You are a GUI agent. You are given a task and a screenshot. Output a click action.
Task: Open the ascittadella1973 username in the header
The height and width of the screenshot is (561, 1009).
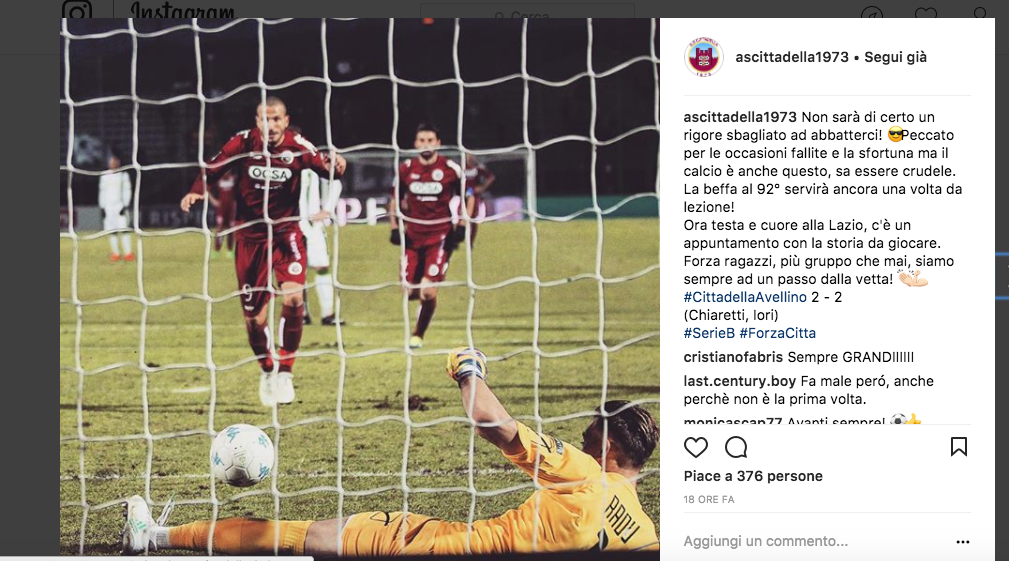[791, 57]
